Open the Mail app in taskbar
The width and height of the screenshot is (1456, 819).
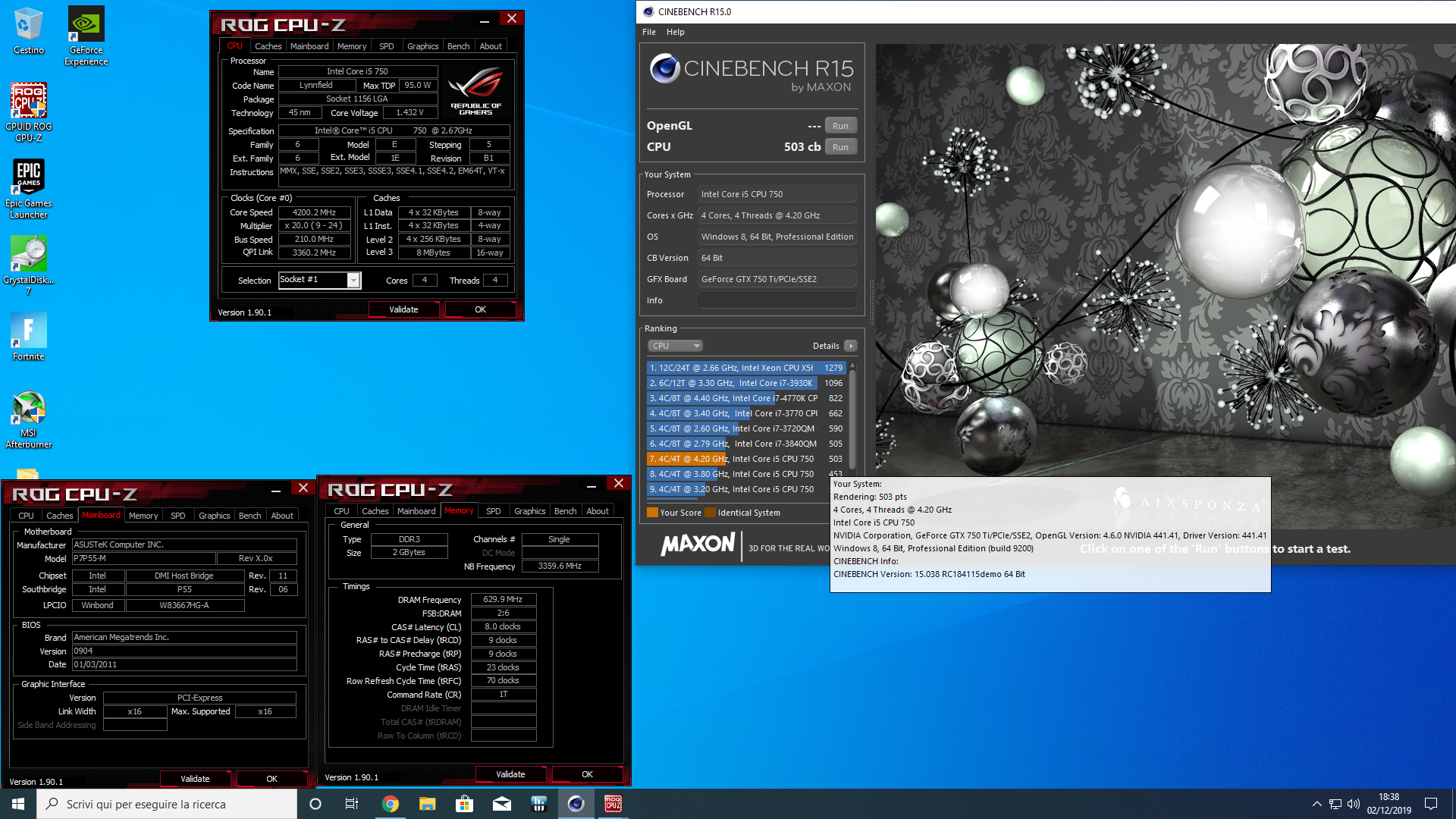click(x=501, y=804)
